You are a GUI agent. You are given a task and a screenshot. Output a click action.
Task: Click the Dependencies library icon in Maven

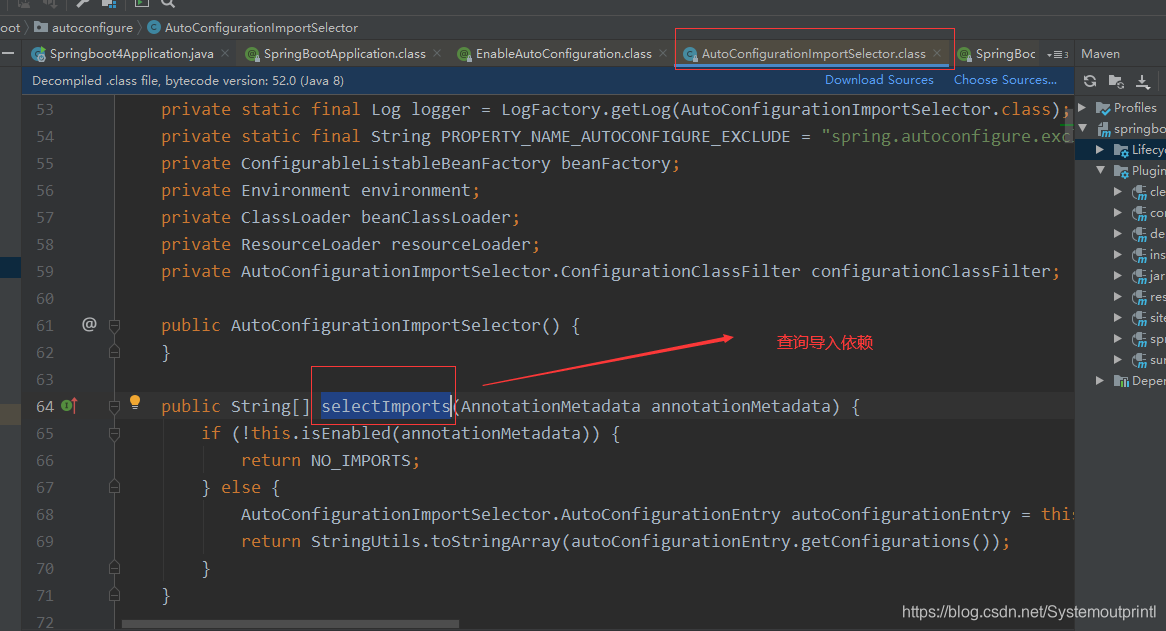1121,381
